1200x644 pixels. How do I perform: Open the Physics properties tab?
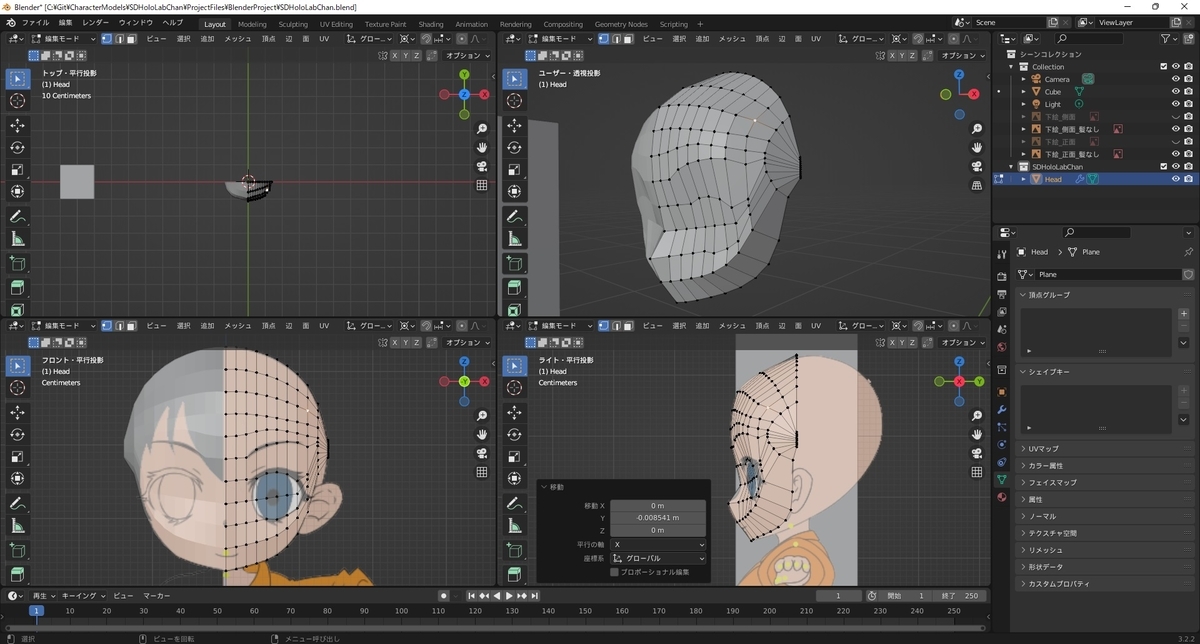(1002, 444)
